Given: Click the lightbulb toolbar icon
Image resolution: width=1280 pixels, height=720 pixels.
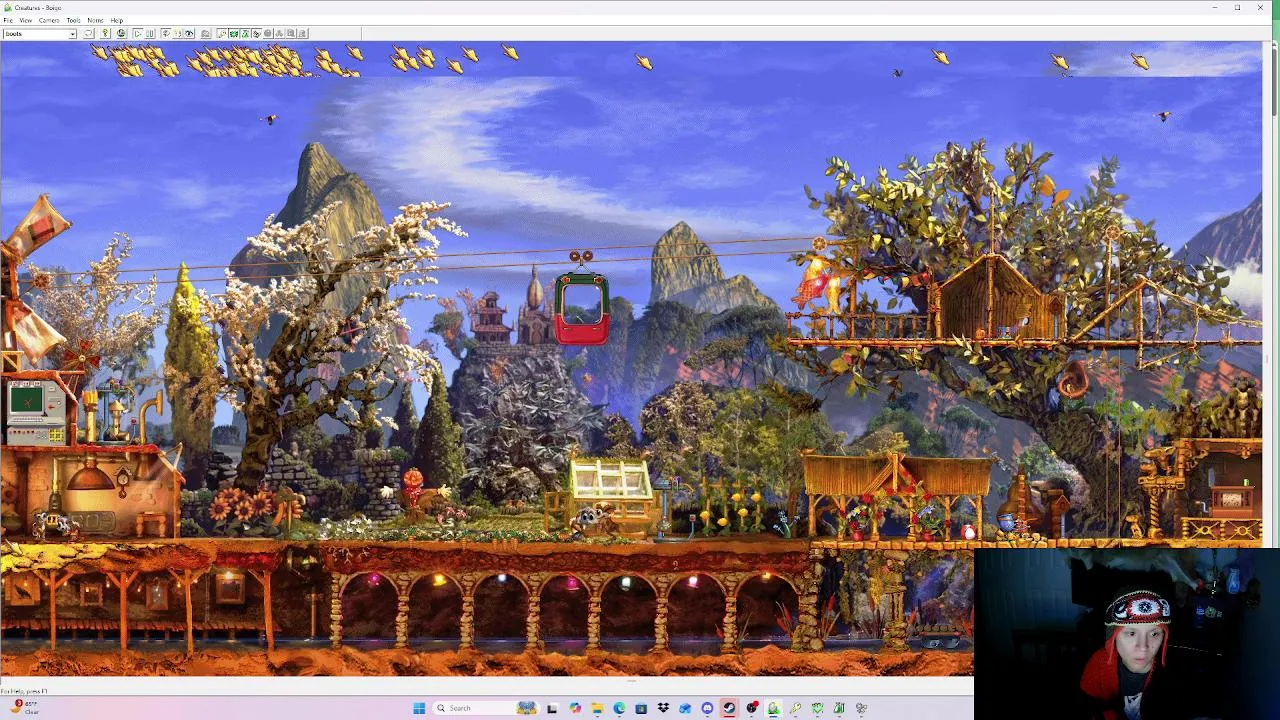Looking at the screenshot, I should pyautogui.click(x=105, y=34).
